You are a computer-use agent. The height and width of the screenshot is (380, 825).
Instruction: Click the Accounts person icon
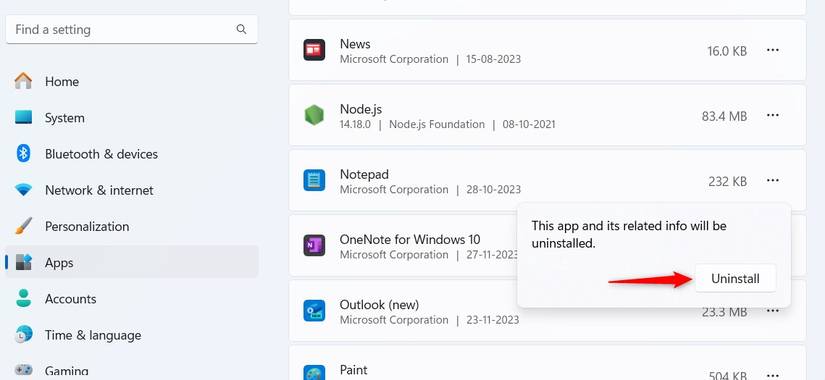[x=23, y=298]
